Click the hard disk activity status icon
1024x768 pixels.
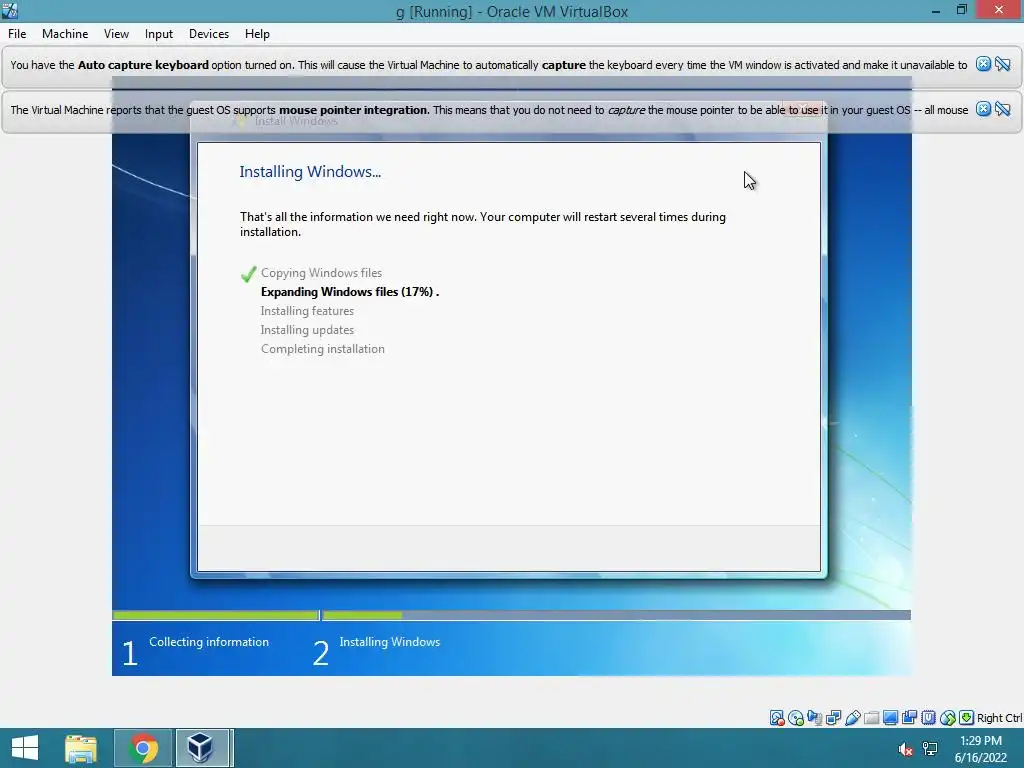777,718
